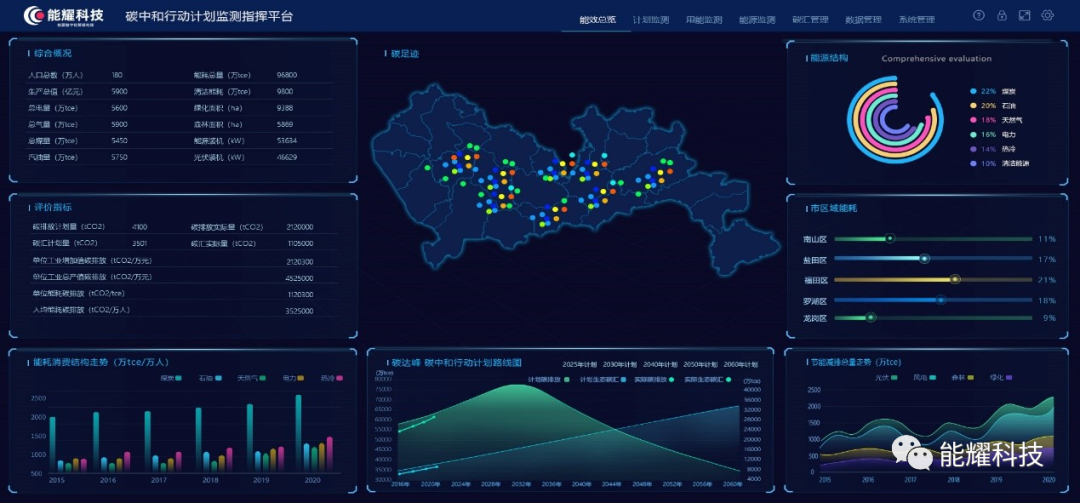This screenshot has height=503, width=1080.
Task: Click the lock screen icon
Action: (x=1001, y=16)
